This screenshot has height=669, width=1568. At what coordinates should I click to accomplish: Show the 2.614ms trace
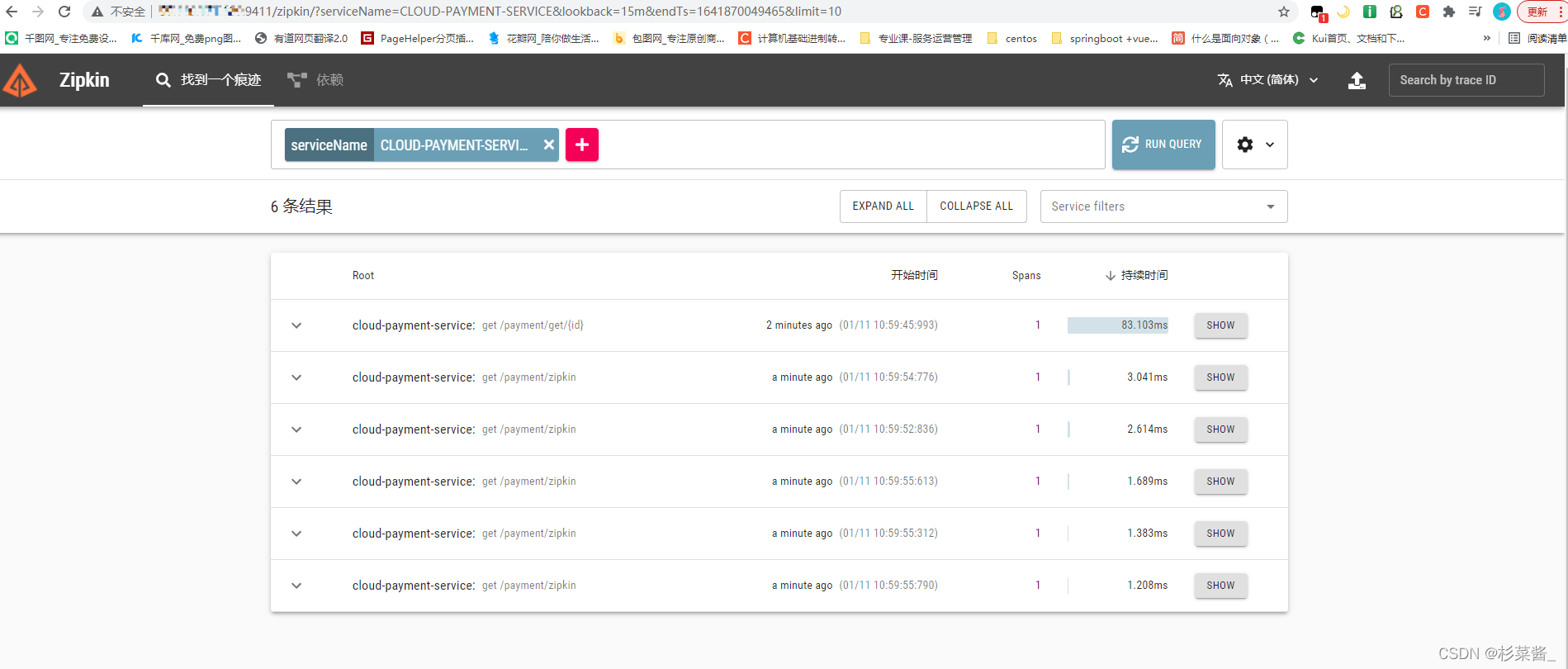[x=1220, y=429]
